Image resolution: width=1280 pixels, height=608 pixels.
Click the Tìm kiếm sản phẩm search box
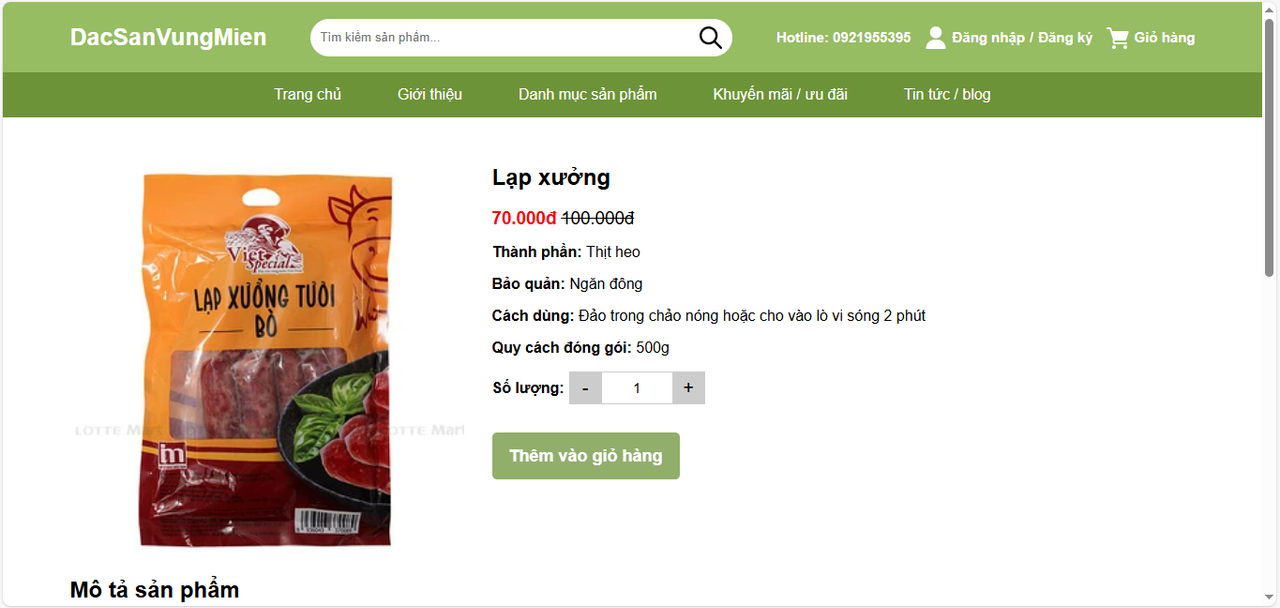(x=505, y=38)
